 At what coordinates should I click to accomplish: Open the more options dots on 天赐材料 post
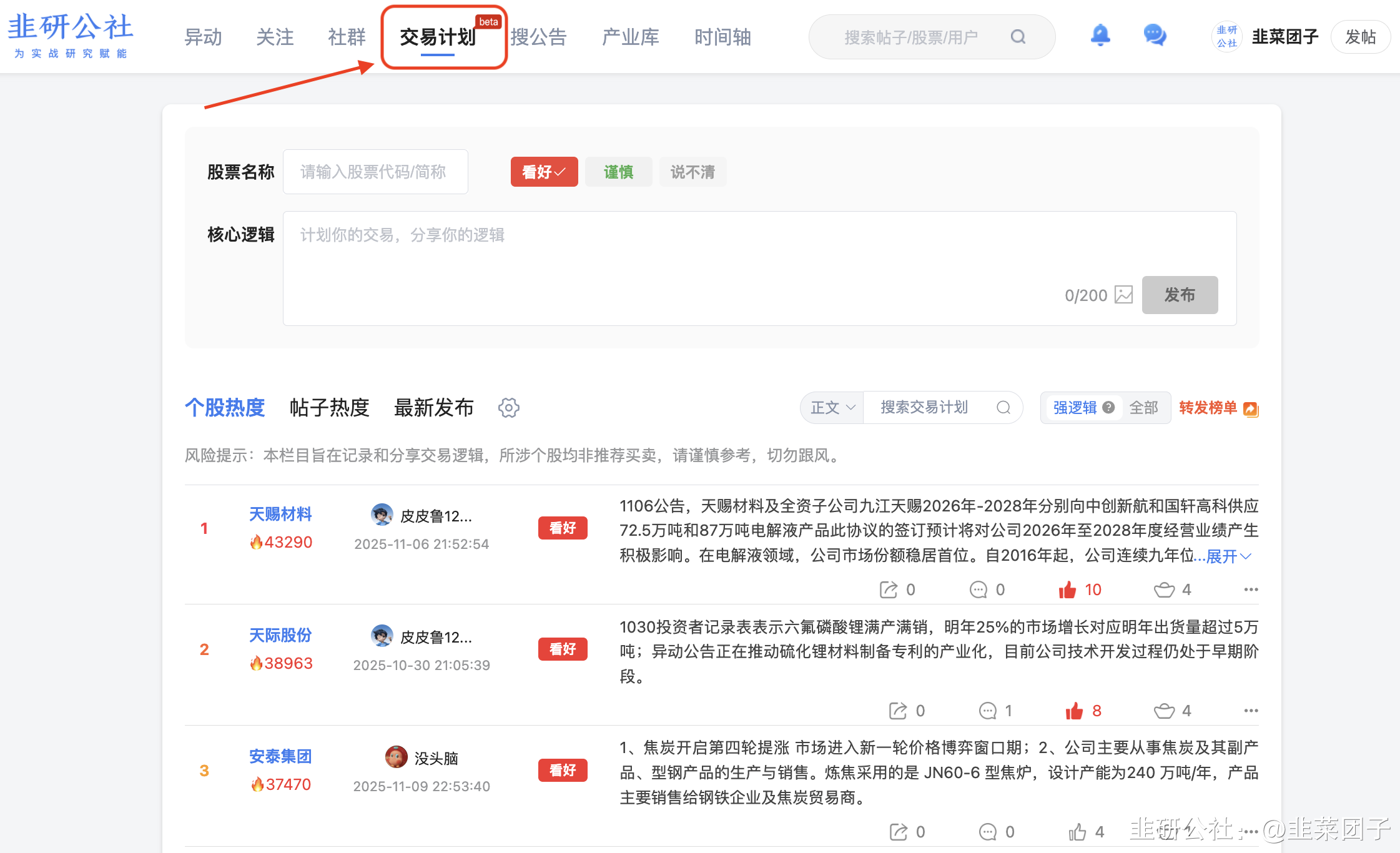click(x=1250, y=589)
